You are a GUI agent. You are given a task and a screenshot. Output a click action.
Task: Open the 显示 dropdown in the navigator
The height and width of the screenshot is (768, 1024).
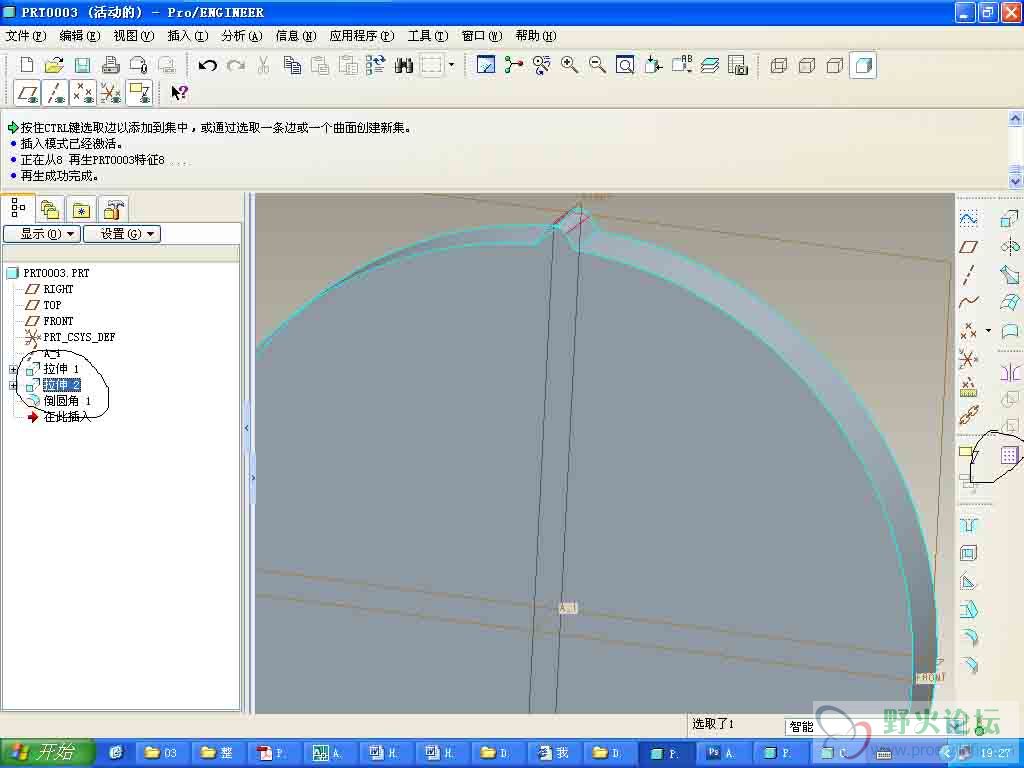point(42,234)
